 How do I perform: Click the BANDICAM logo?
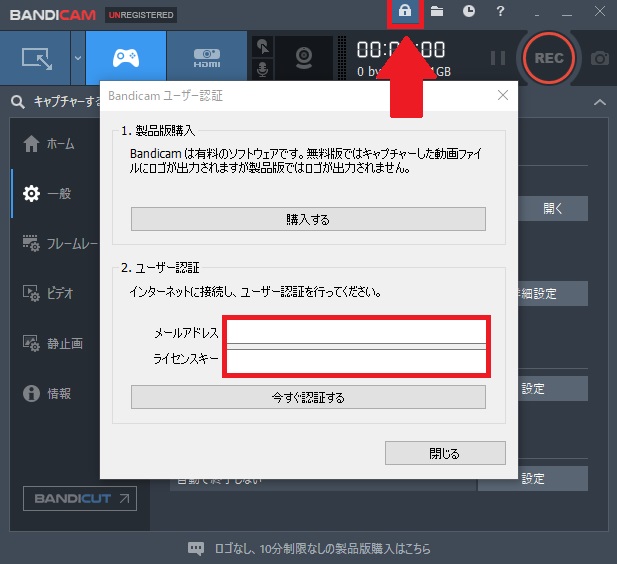(53, 15)
